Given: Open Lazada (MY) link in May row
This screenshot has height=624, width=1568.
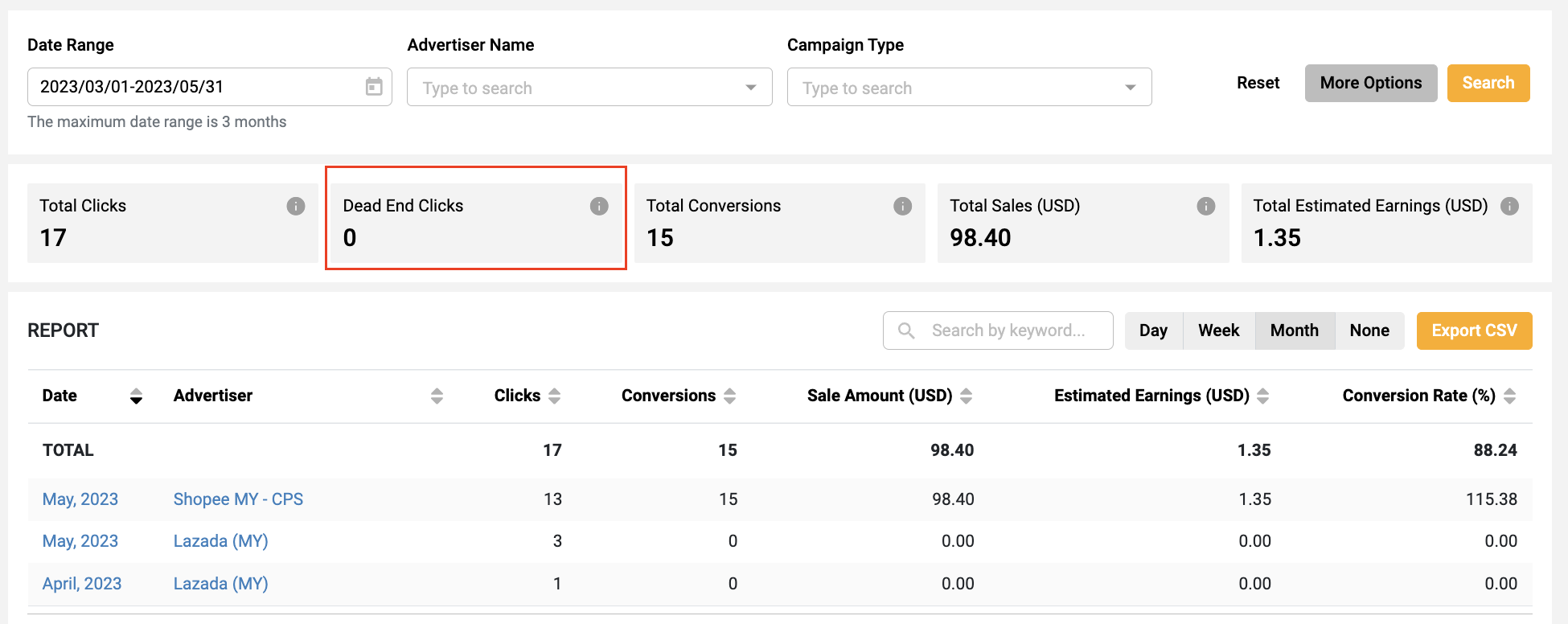Looking at the screenshot, I should pos(221,541).
